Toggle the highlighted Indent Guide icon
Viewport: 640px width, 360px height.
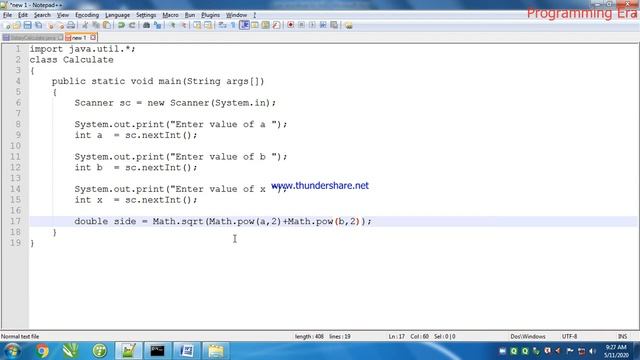click(244, 25)
